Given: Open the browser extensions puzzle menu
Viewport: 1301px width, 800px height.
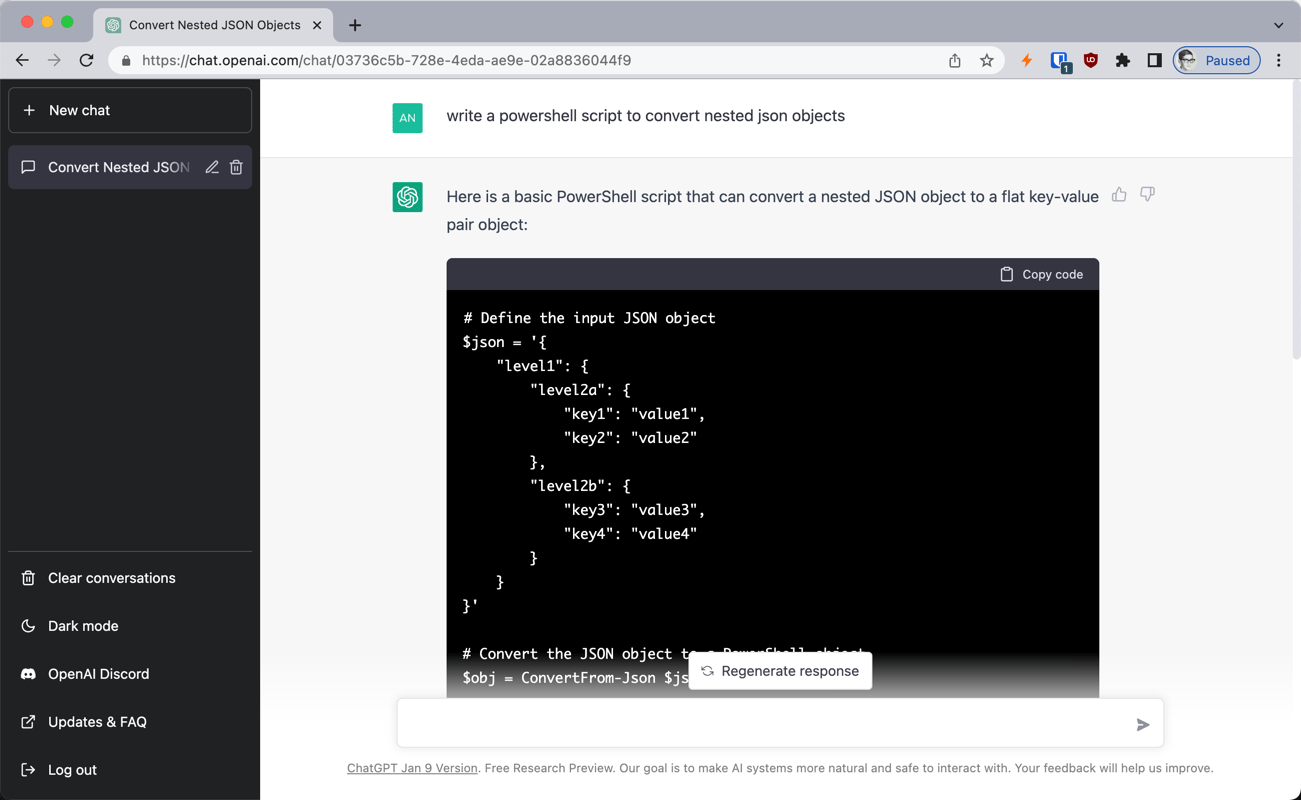Looking at the screenshot, I should click(x=1122, y=60).
